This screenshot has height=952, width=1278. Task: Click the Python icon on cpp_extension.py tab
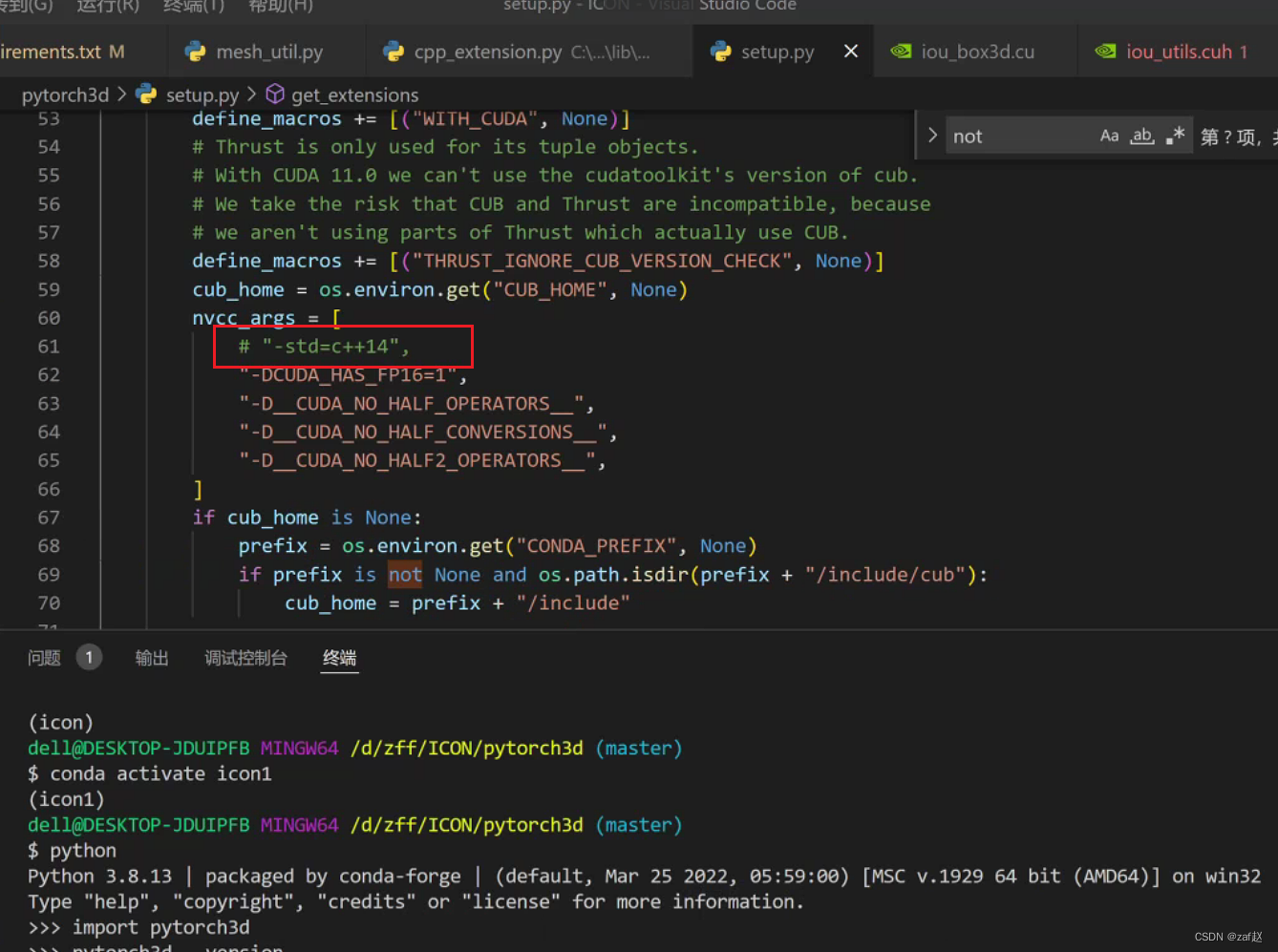click(394, 52)
